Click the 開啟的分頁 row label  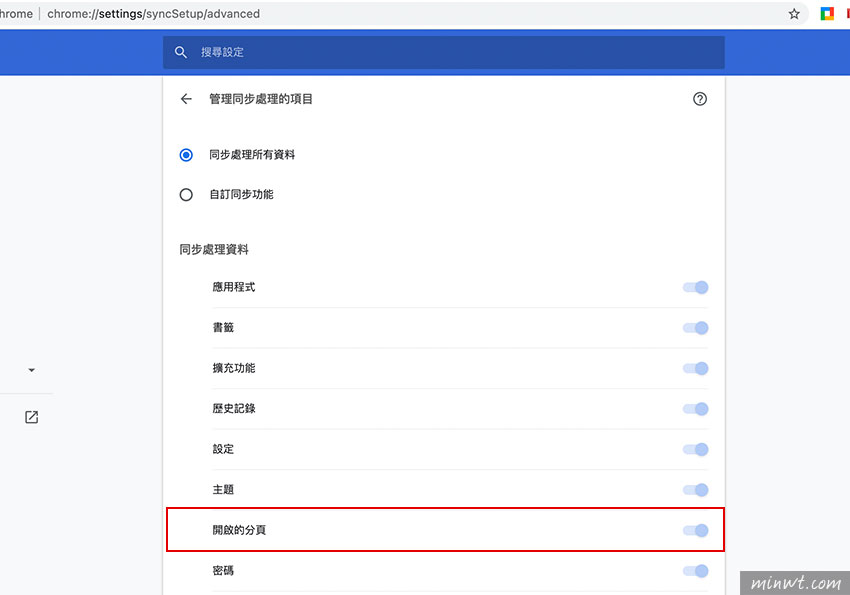click(239, 530)
